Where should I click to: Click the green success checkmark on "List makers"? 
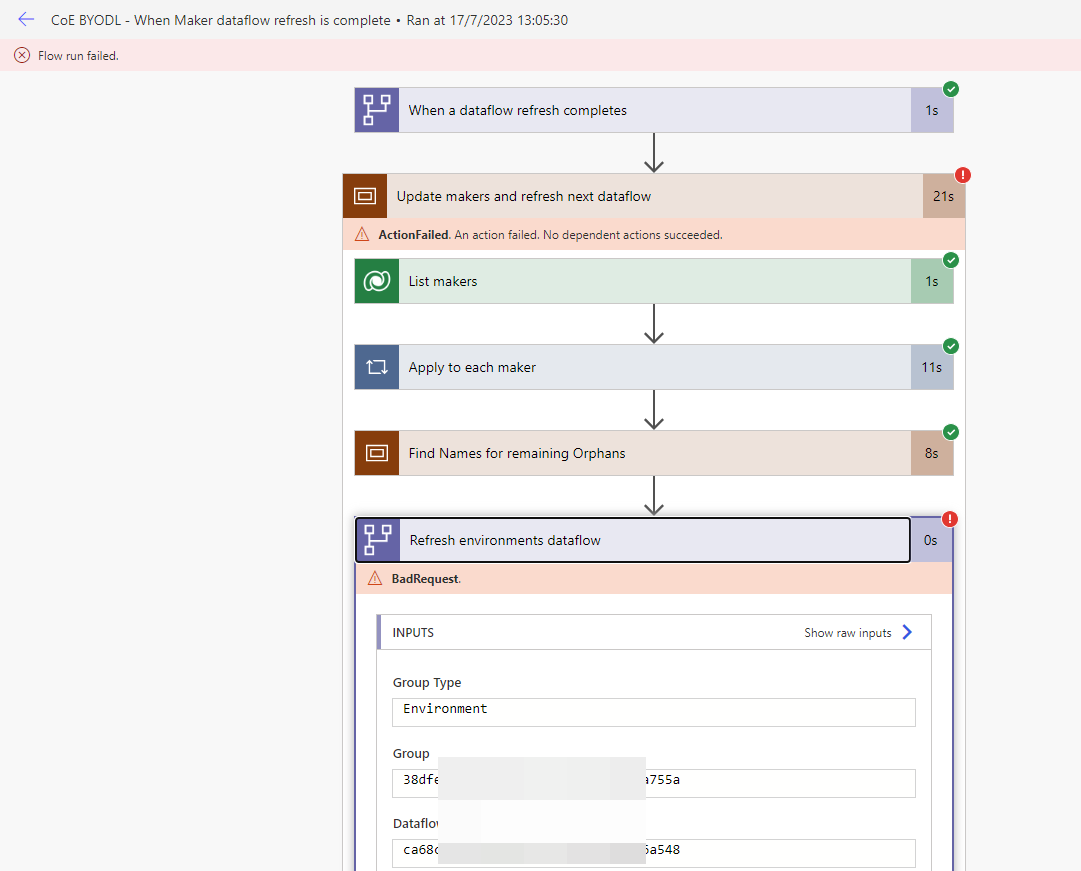click(951, 260)
